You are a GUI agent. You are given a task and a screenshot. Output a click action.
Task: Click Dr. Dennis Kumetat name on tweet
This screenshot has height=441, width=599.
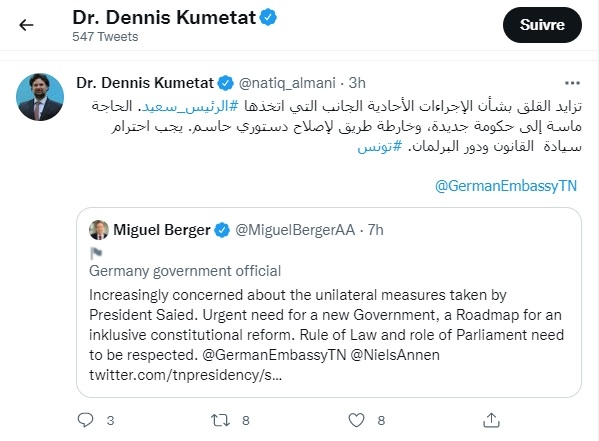pyautogui.click(x=145, y=83)
